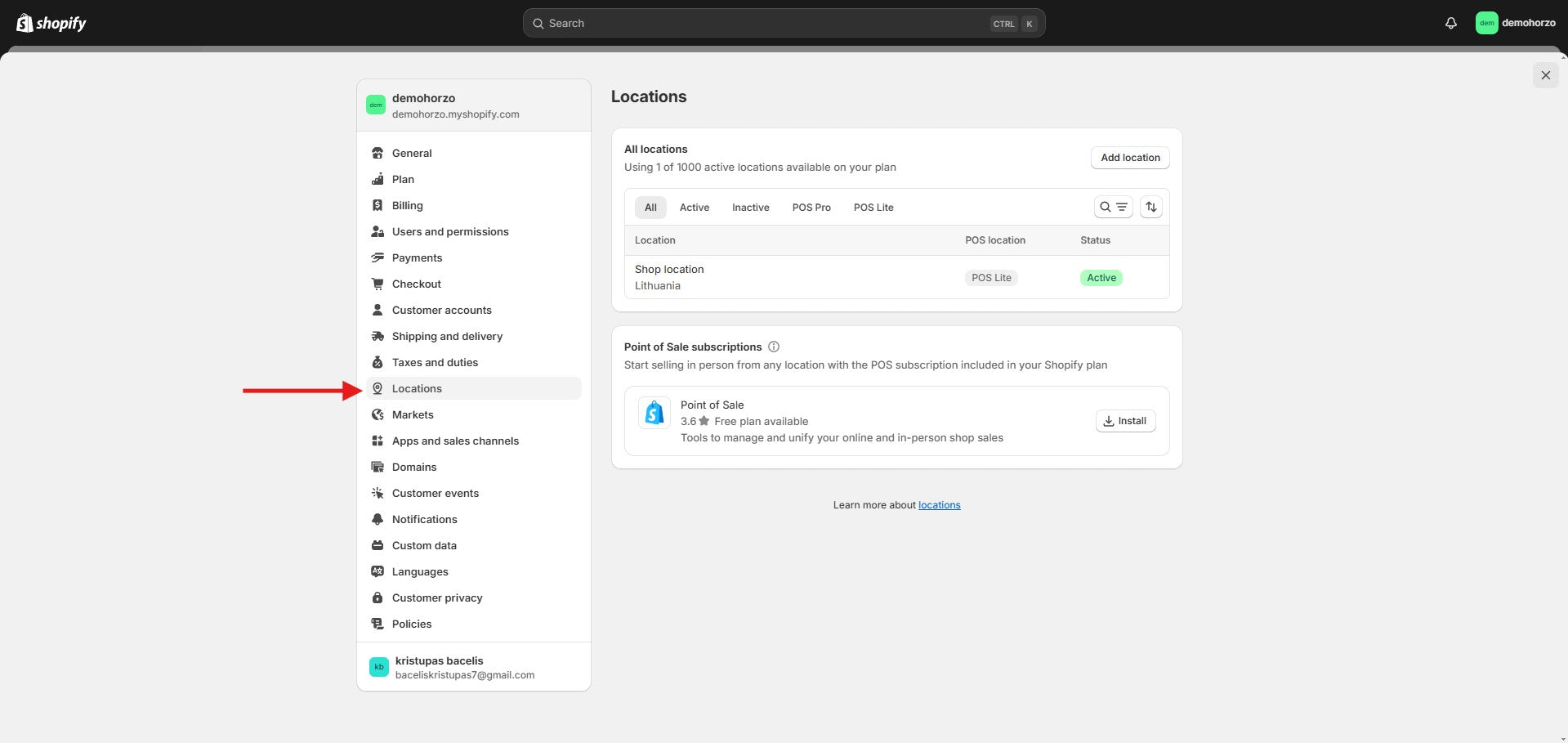The width and height of the screenshot is (1568, 743).
Task: Select the POS Pro filter tab
Action: (x=811, y=208)
